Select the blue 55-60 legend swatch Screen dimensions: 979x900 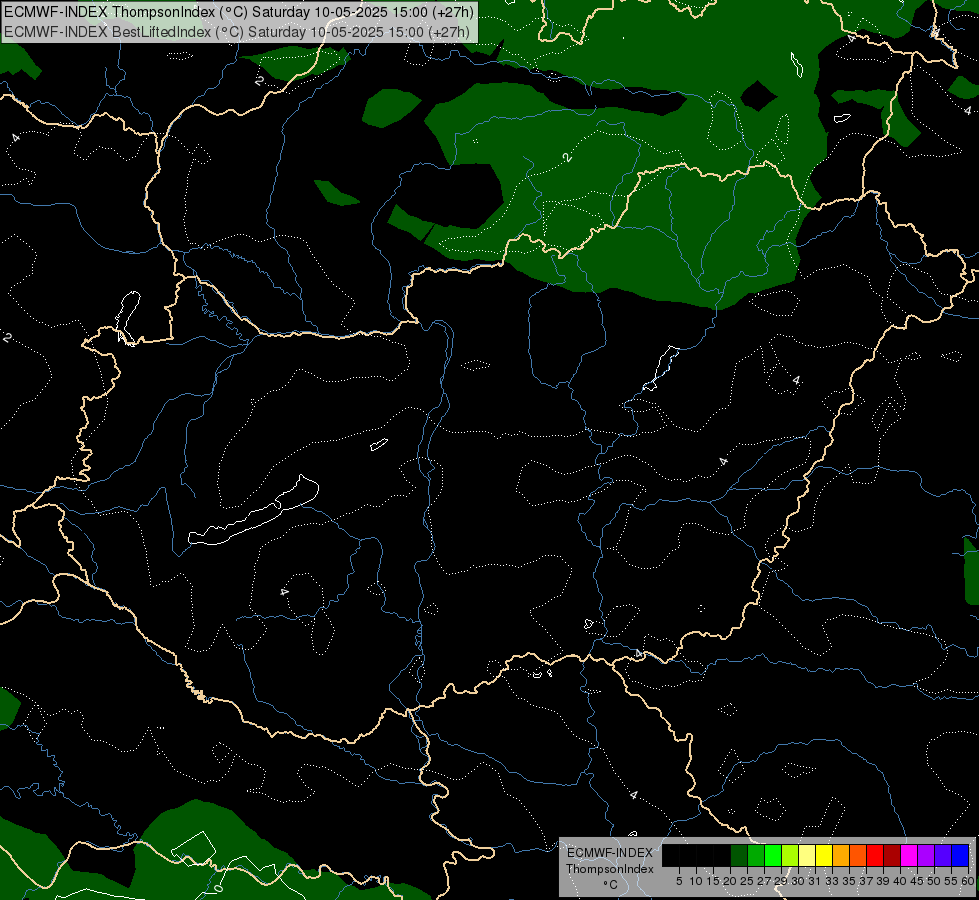pyautogui.click(x=960, y=855)
